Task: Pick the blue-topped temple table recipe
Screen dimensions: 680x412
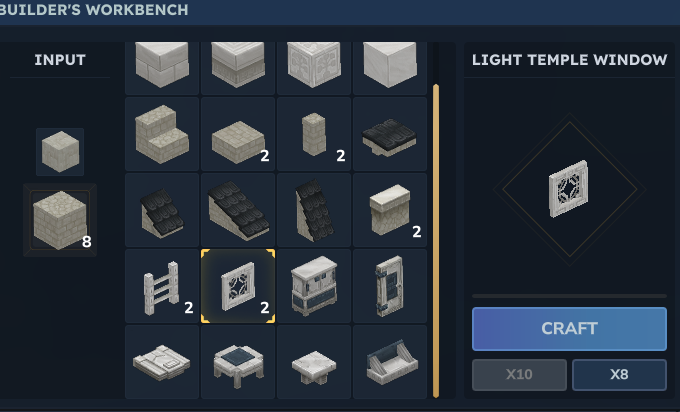Action: [238, 362]
